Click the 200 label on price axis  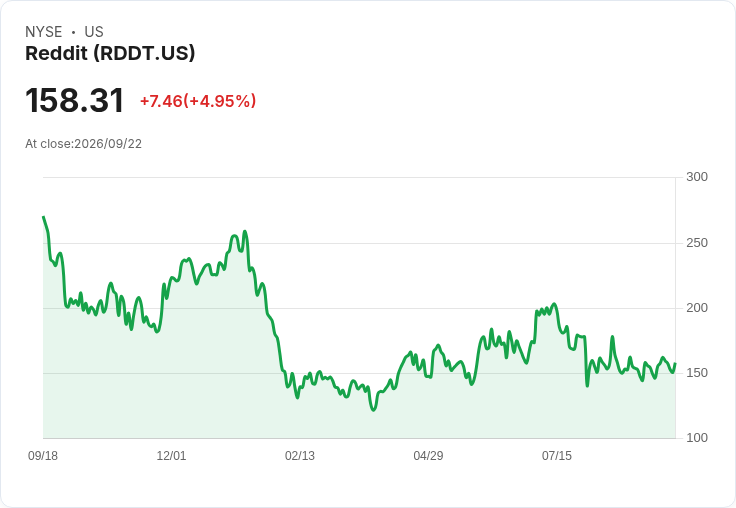tap(697, 308)
